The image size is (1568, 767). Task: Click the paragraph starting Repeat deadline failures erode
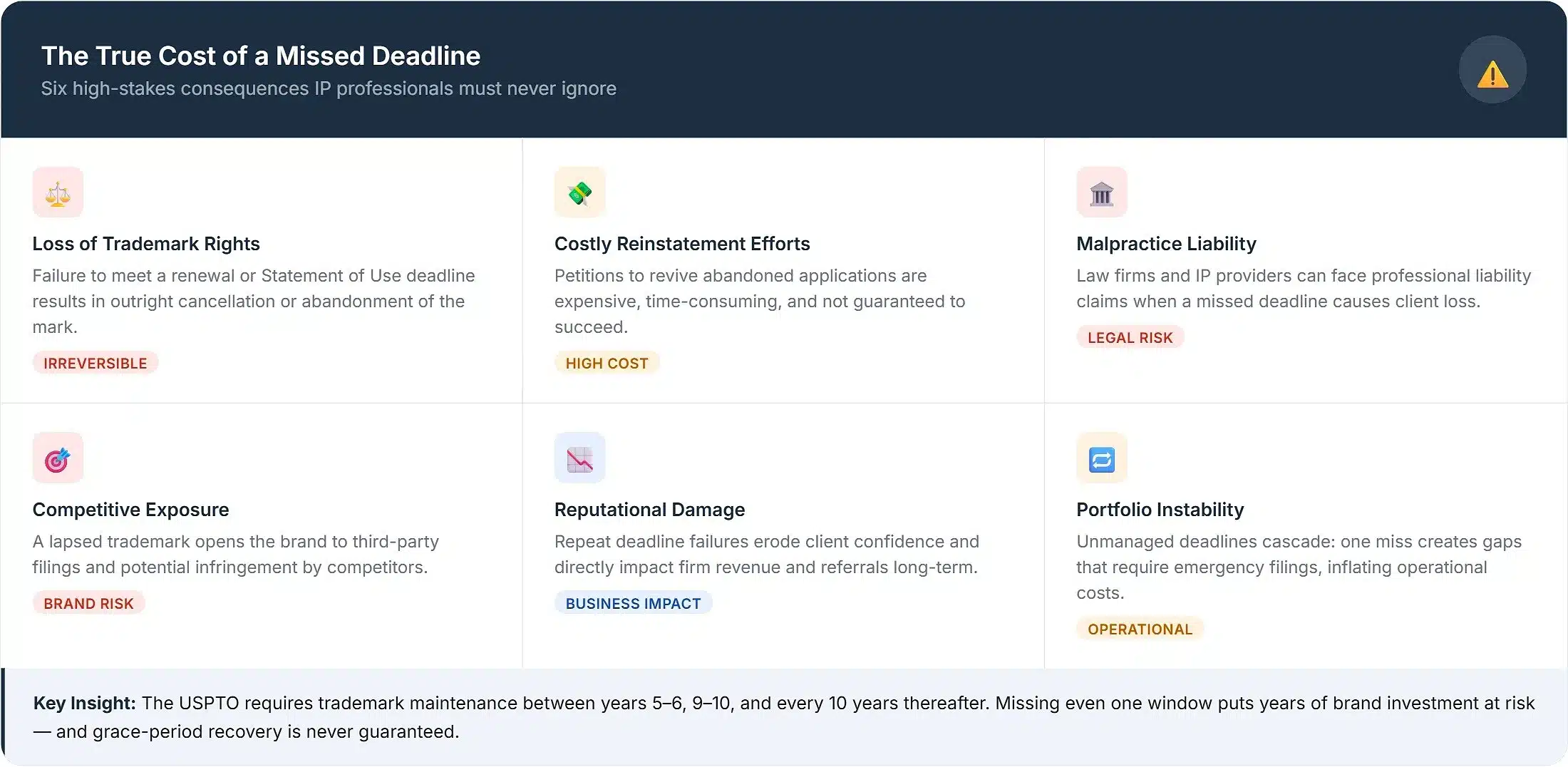[x=767, y=555]
